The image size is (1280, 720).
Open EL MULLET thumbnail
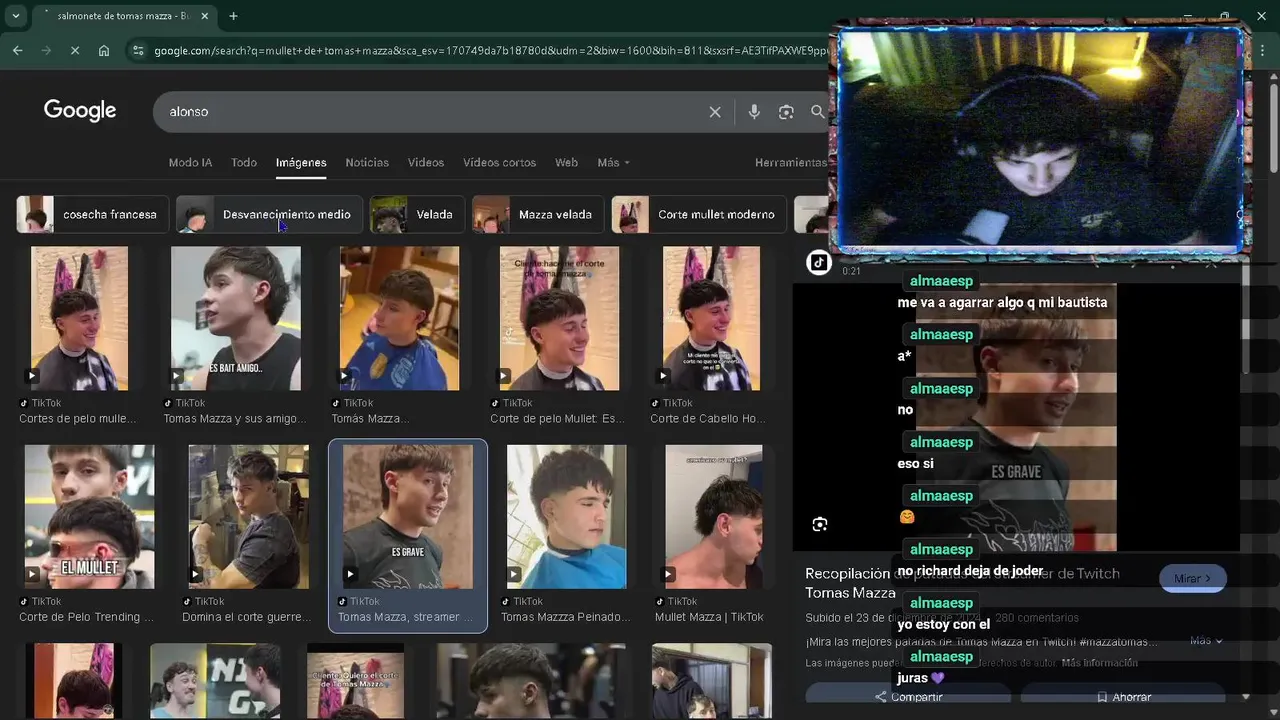pos(89,516)
